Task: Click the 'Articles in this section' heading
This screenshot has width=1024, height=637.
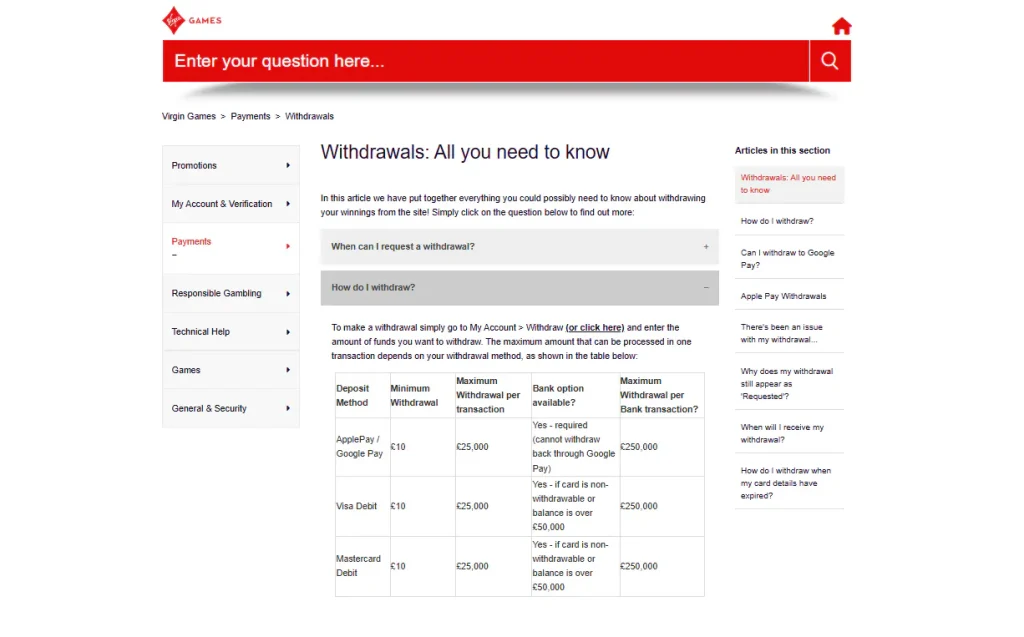Action: 782,150
